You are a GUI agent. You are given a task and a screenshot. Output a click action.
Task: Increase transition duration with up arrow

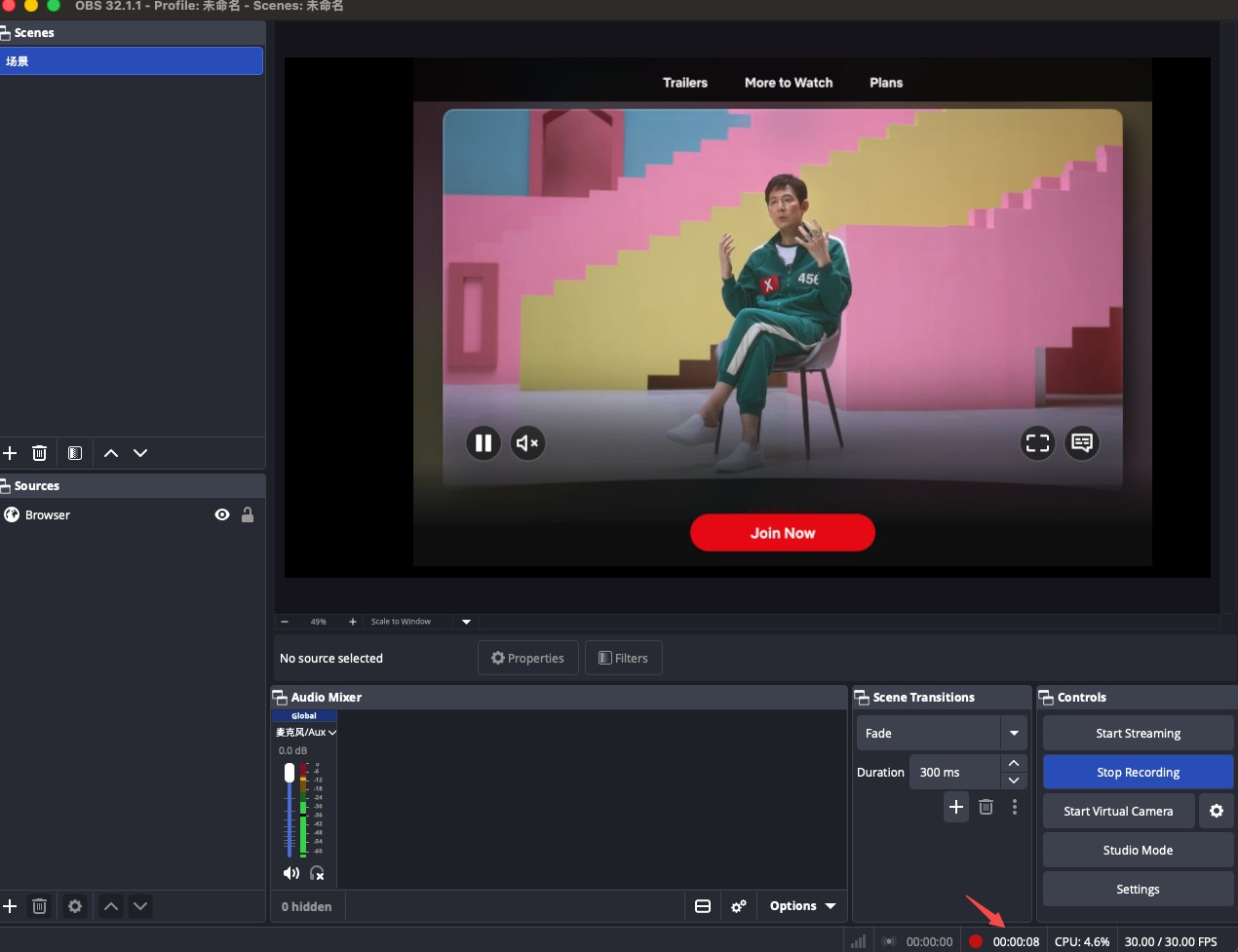click(1014, 763)
